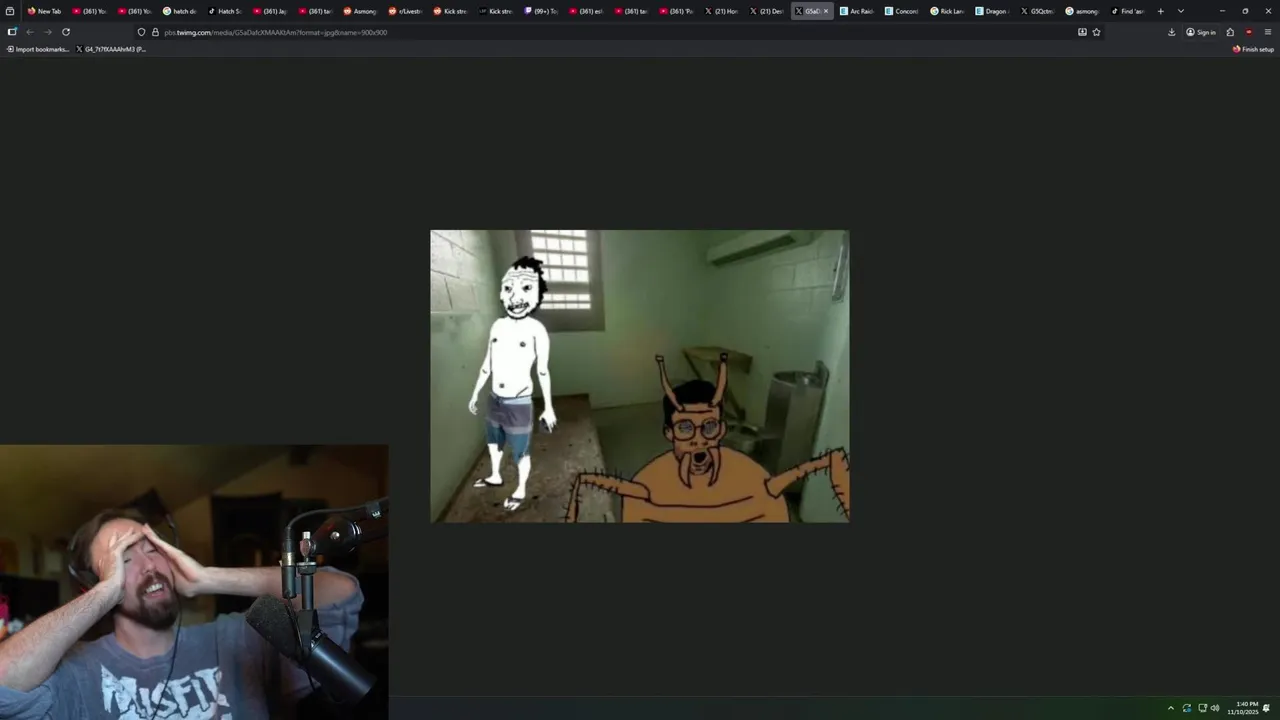Close the active G5aD image tab

(826, 11)
